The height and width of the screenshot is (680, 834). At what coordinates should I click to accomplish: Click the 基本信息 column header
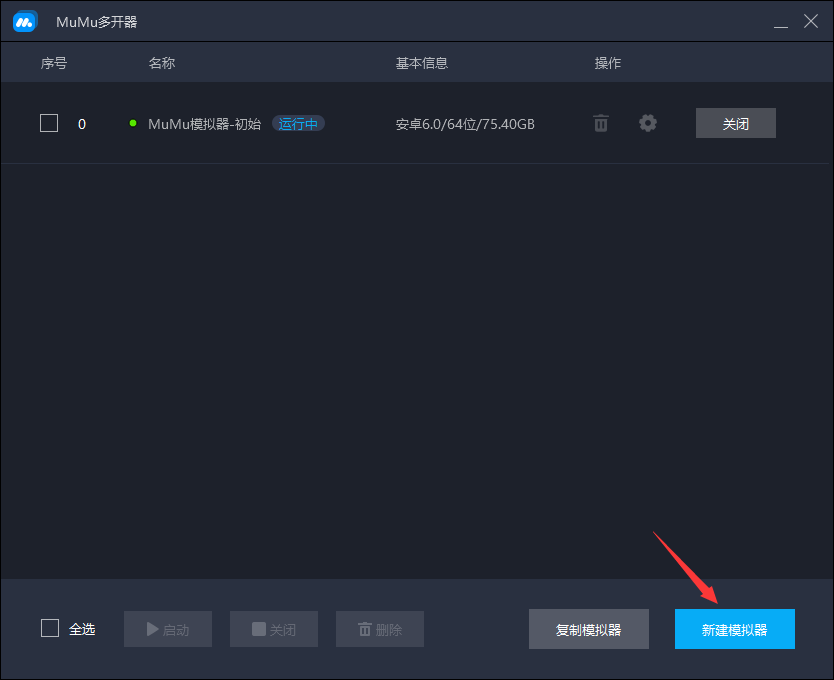(422, 62)
